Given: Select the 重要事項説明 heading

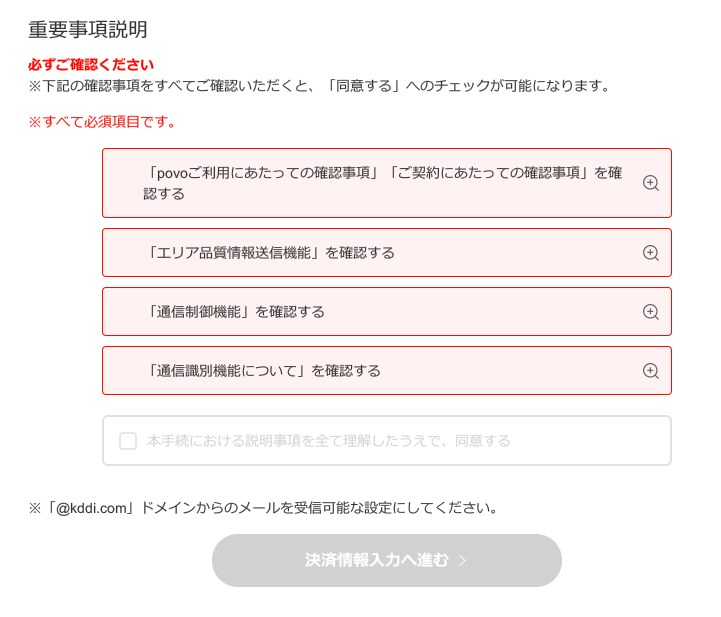Looking at the screenshot, I should coord(88,29).
